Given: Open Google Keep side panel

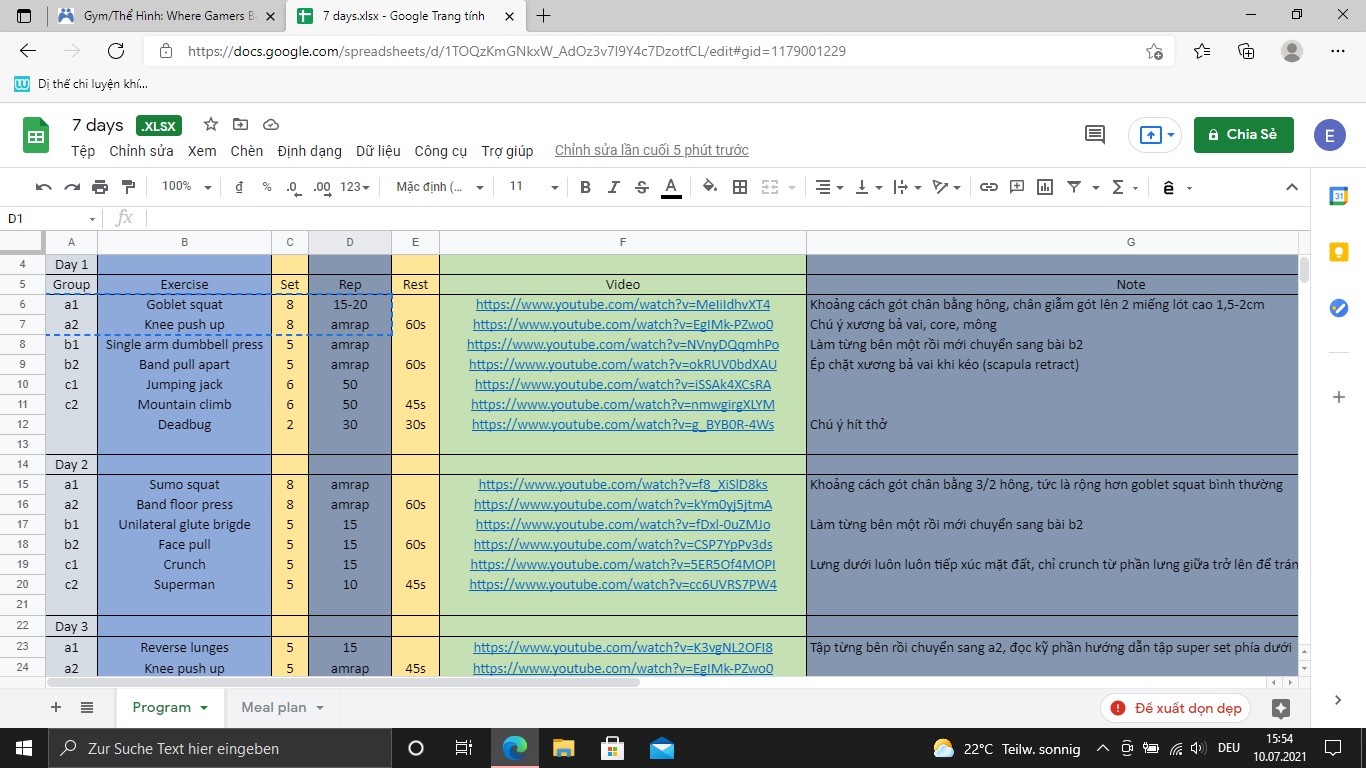Looking at the screenshot, I should [1338, 252].
